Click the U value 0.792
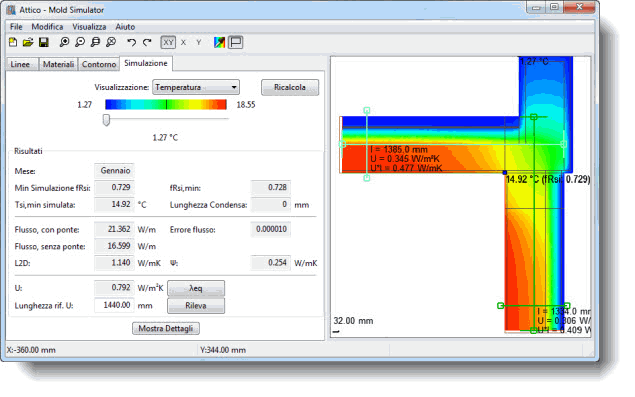The width and height of the screenshot is (635, 397). pos(114,288)
